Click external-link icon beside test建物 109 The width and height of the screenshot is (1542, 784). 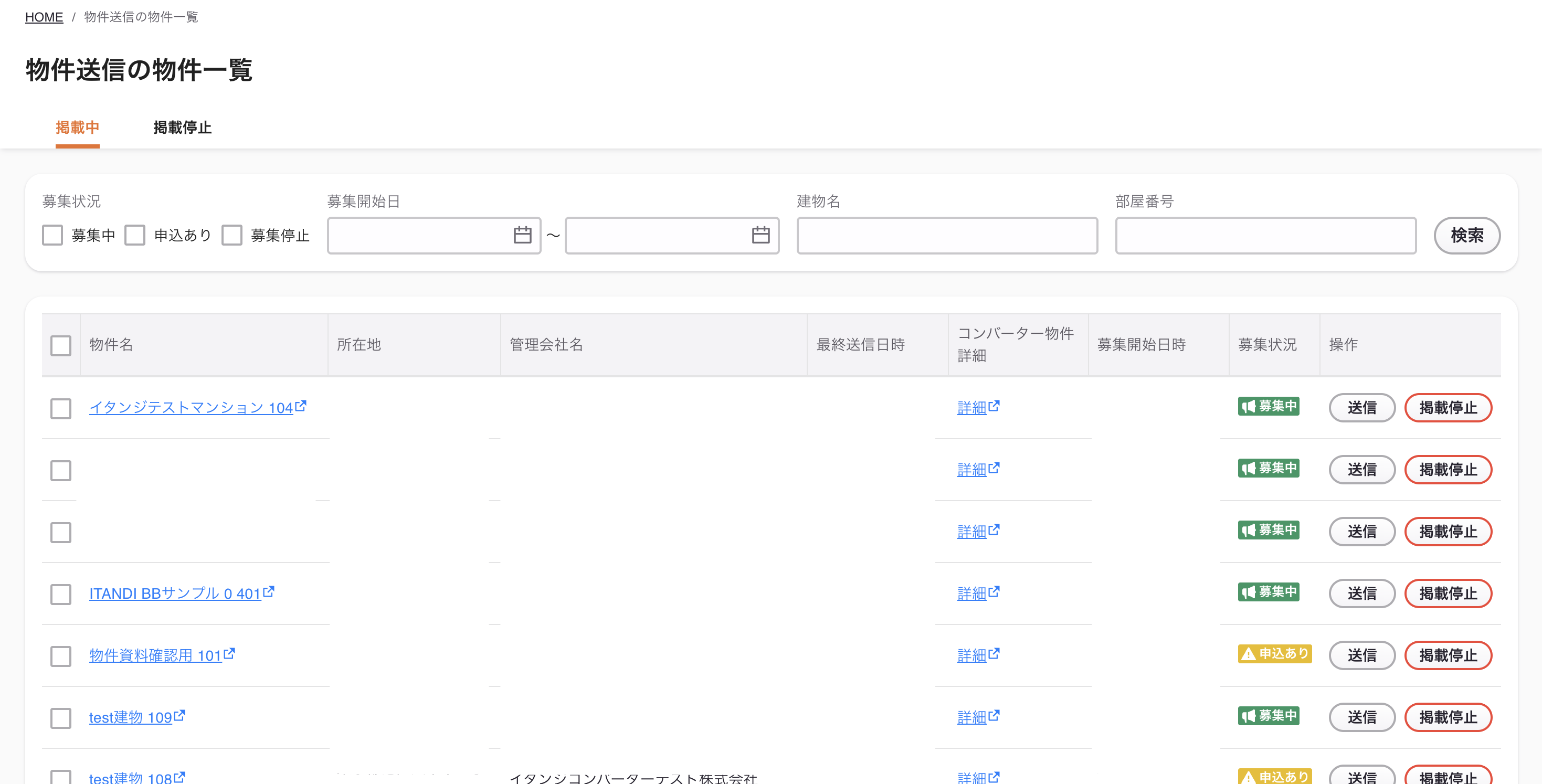179,715
